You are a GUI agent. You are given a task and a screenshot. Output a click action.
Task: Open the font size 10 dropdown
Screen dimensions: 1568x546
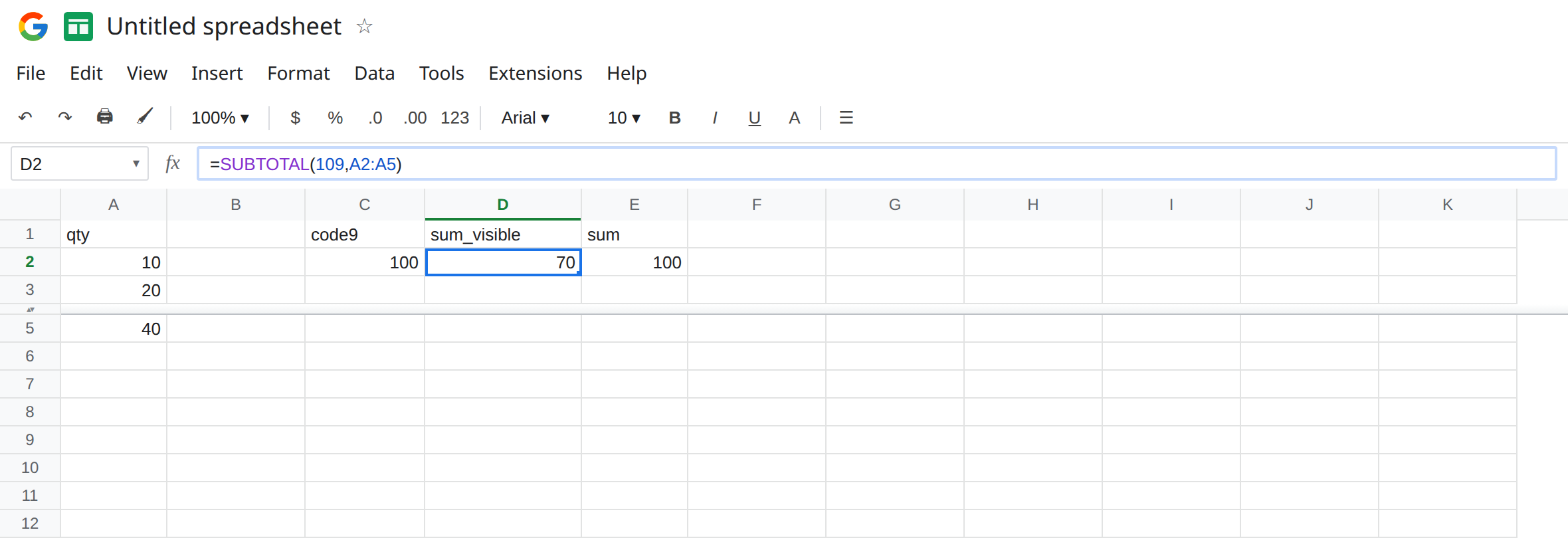[x=624, y=118]
